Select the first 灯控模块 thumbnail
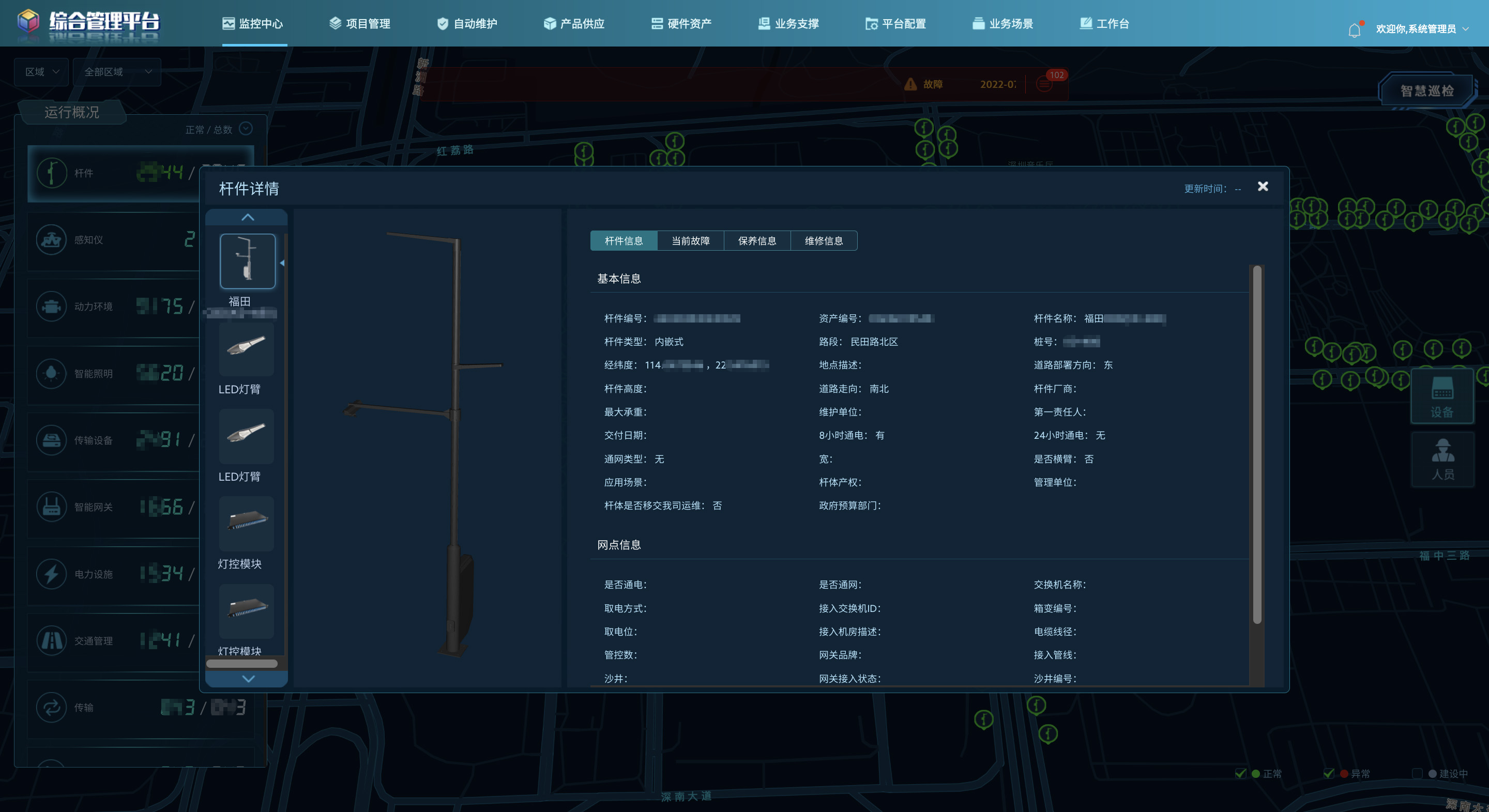 tap(247, 523)
